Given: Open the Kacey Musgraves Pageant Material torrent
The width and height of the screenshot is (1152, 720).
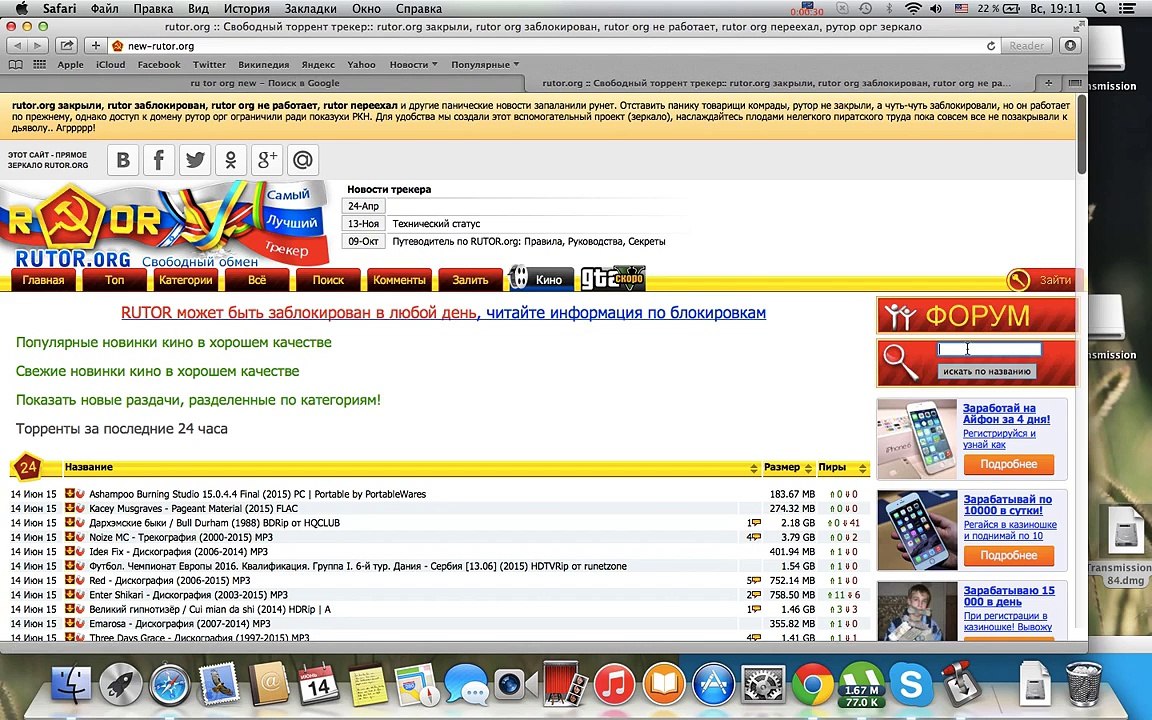Looking at the screenshot, I should pos(193,508).
